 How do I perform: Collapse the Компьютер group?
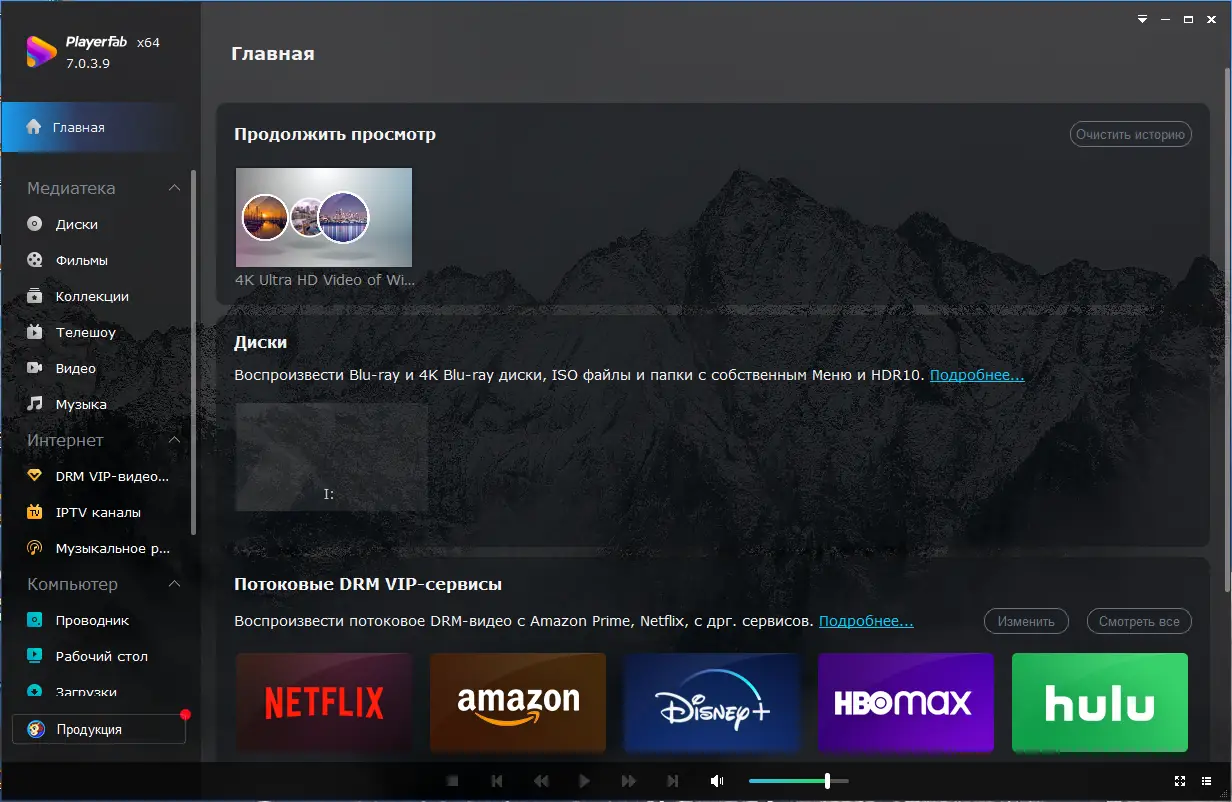click(174, 584)
